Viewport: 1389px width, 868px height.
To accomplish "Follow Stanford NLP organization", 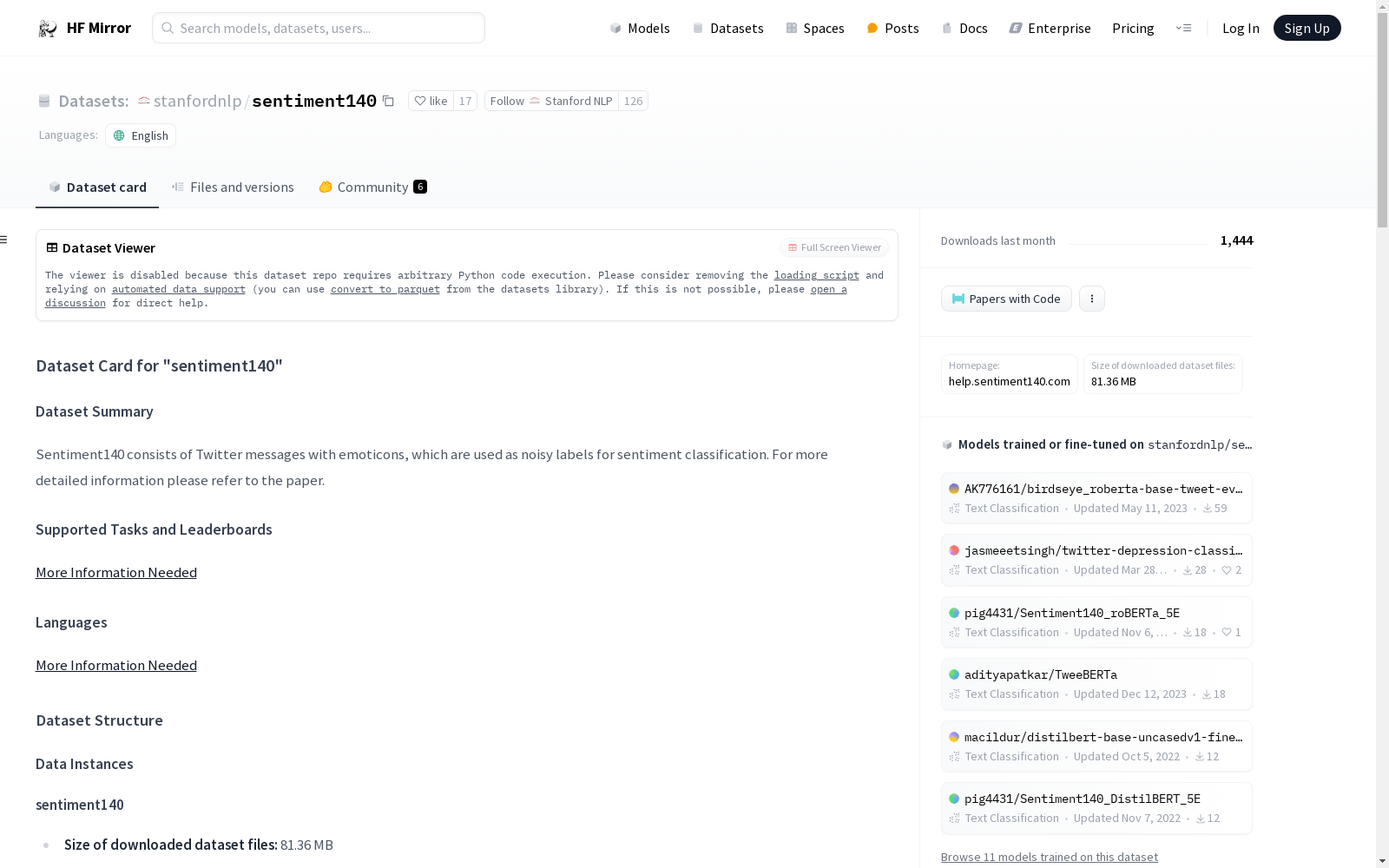I will pos(551,101).
